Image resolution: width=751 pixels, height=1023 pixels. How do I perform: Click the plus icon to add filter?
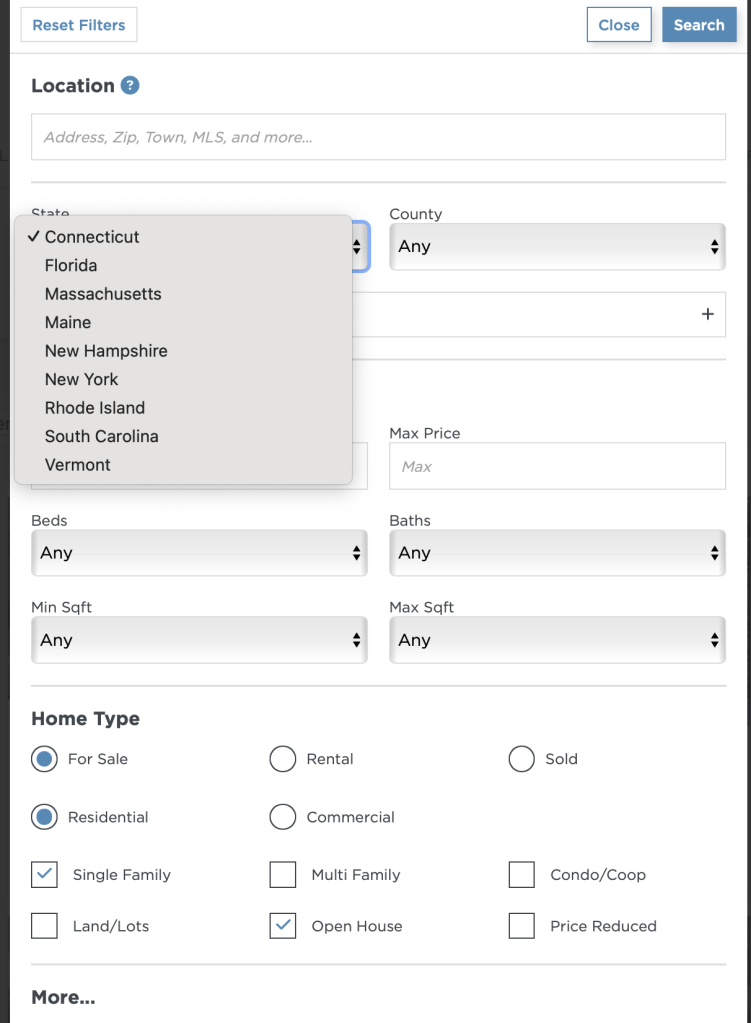pyautogui.click(x=708, y=314)
